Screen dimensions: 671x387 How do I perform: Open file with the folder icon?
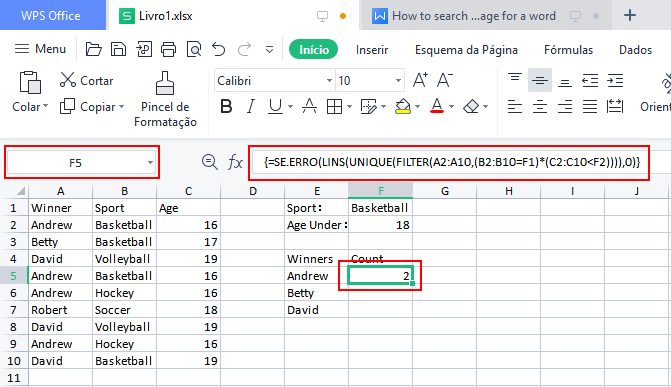[93, 50]
